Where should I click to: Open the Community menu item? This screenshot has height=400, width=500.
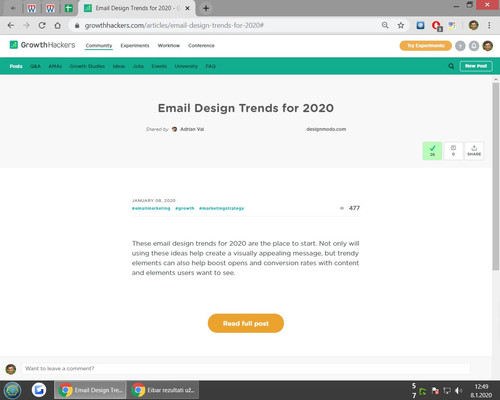tap(99, 46)
